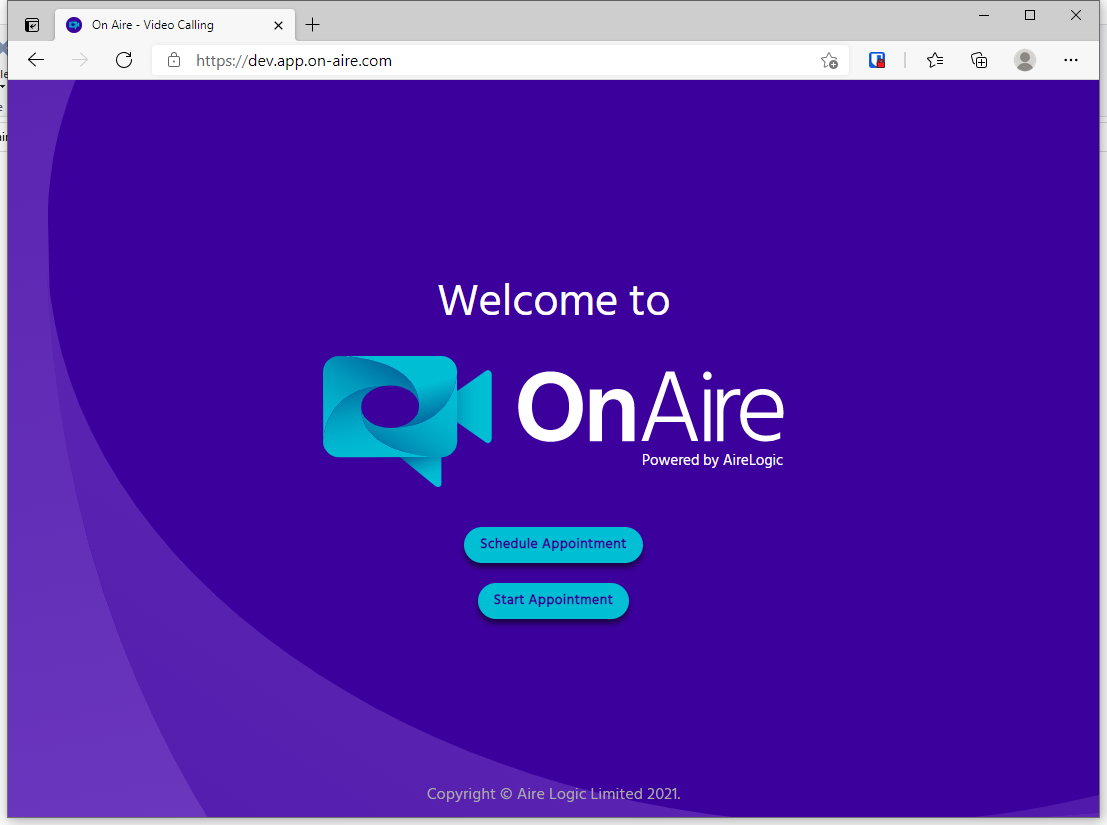The width and height of the screenshot is (1107, 825).
Task: Click the address bar showing dev.app.on-aire.com
Action: (x=480, y=60)
